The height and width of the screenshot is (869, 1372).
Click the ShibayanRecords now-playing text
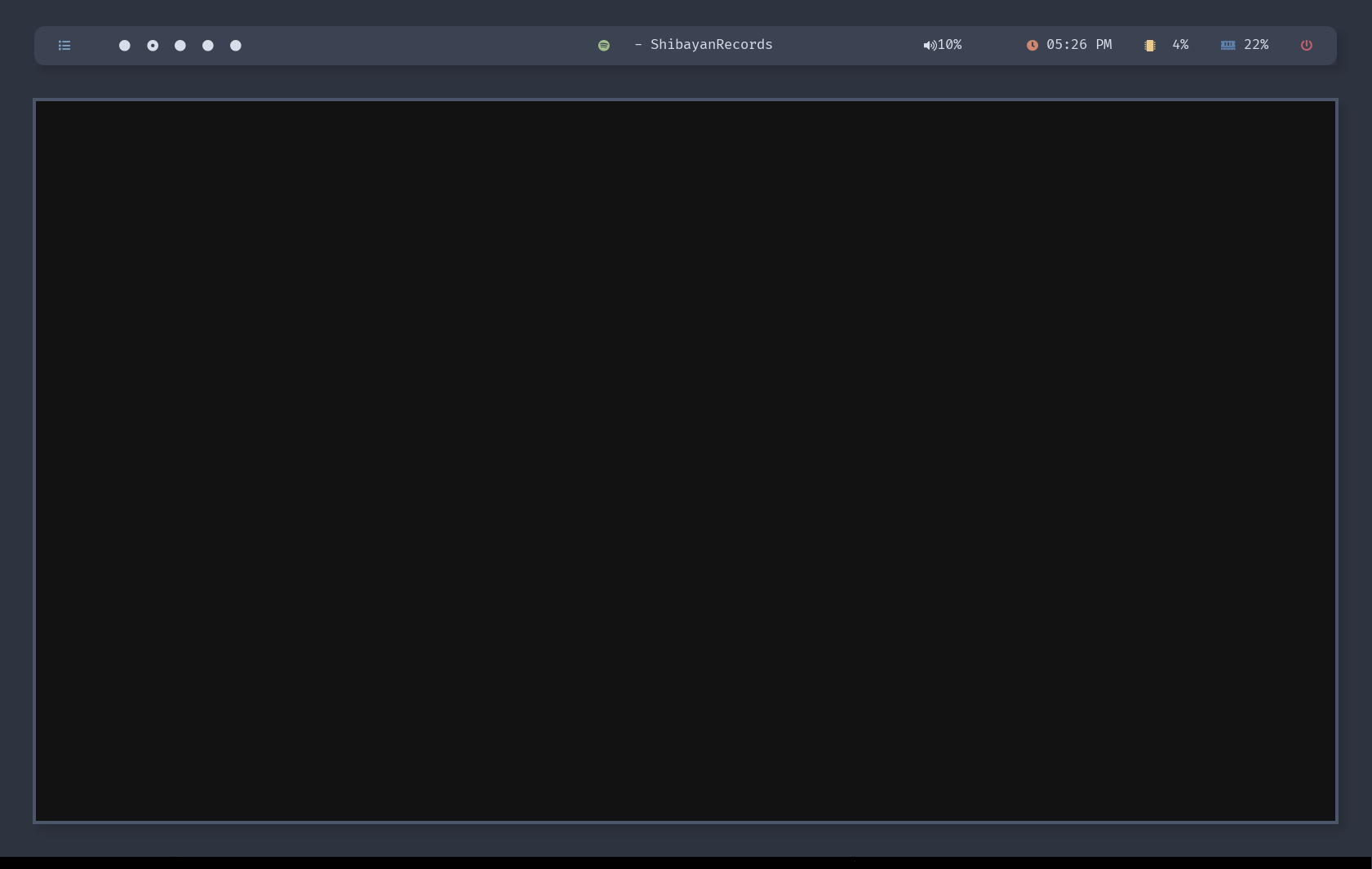coord(711,45)
